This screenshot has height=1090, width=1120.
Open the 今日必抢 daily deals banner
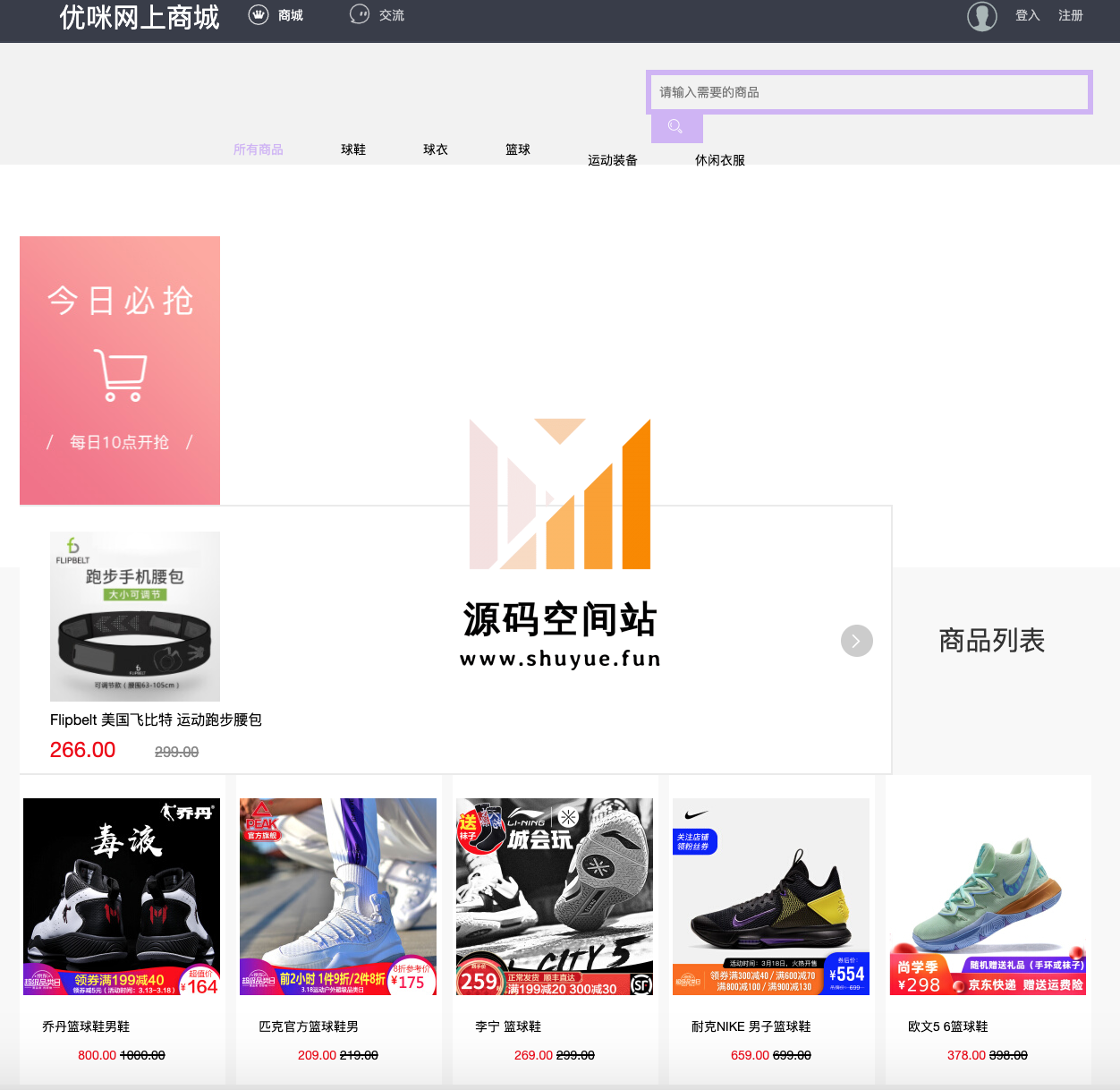pyautogui.click(x=120, y=370)
